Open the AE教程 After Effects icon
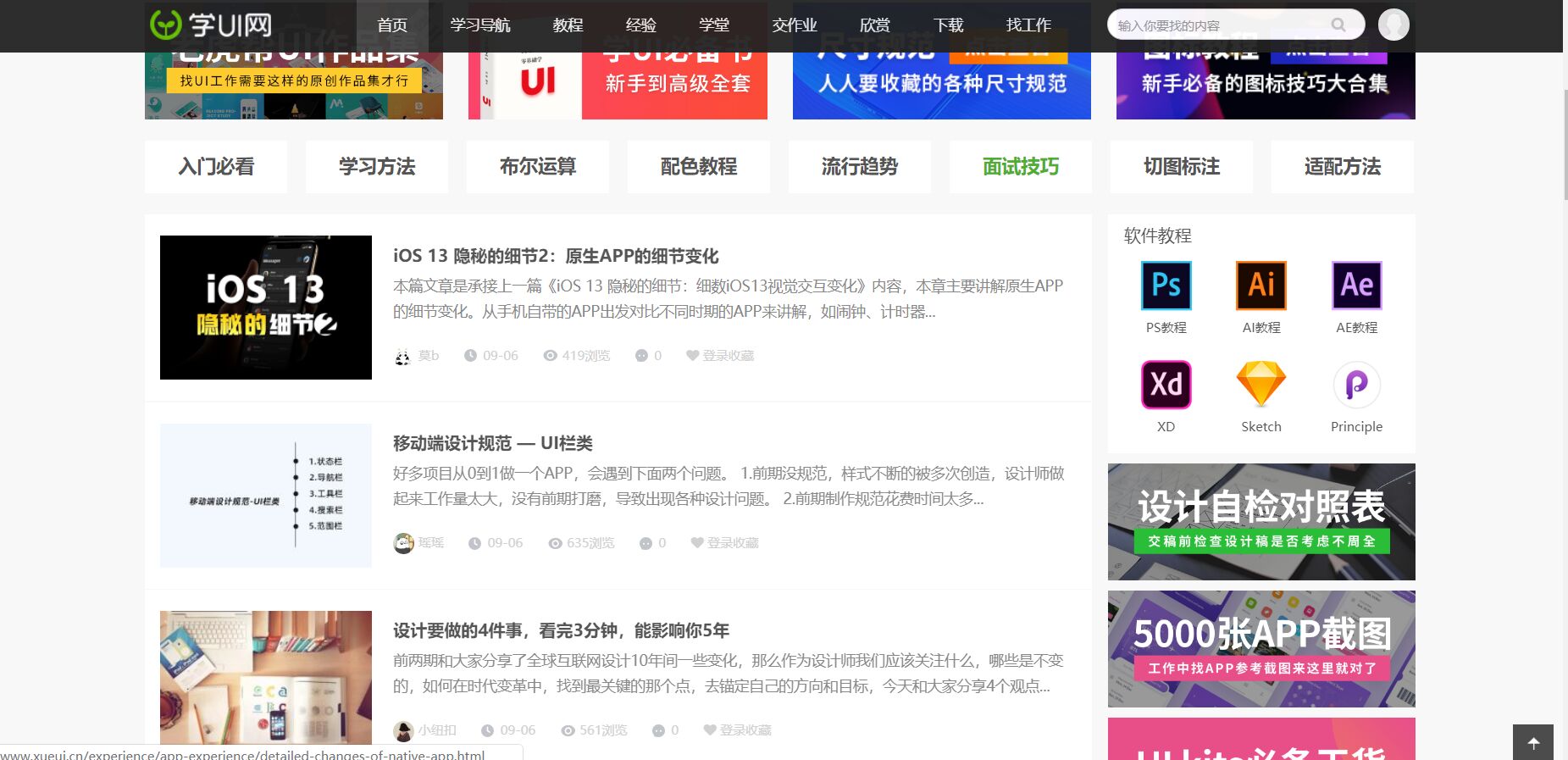Image resolution: width=1568 pixels, height=760 pixels. coord(1356,286)
